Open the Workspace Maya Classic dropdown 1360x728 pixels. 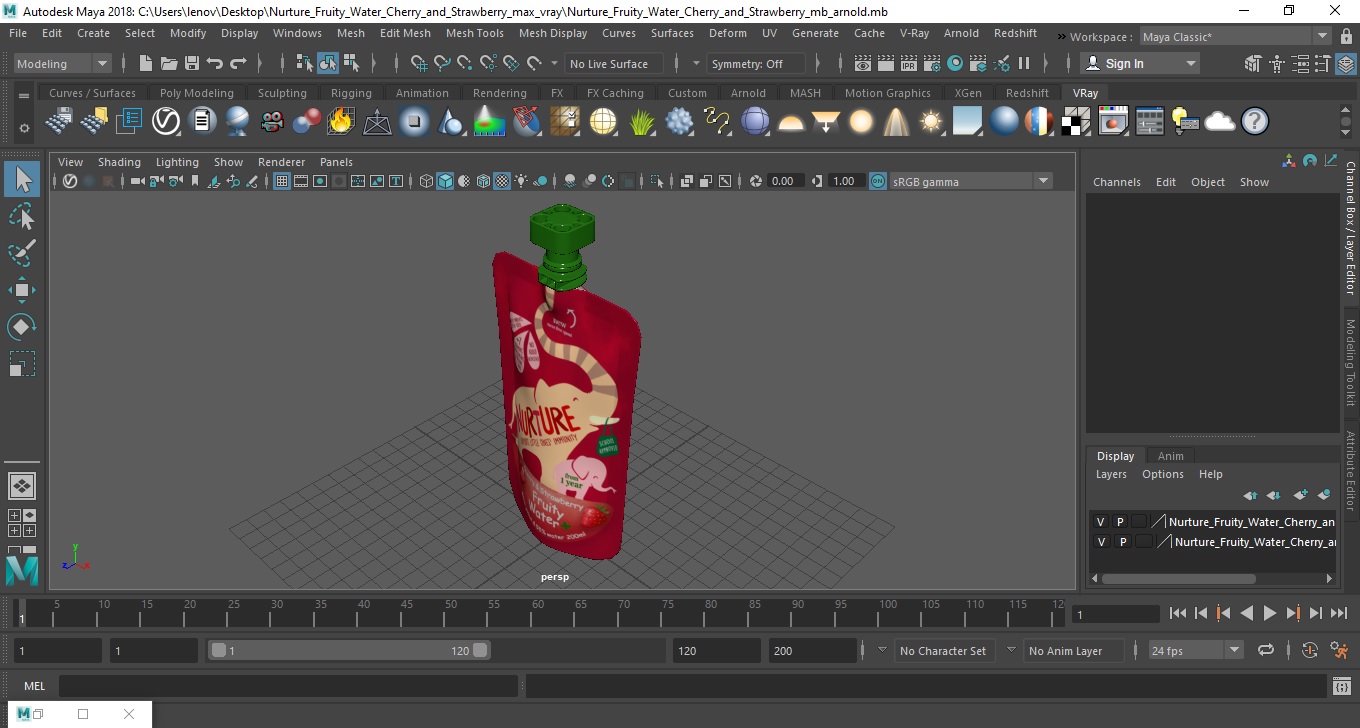click(1236, 37)
